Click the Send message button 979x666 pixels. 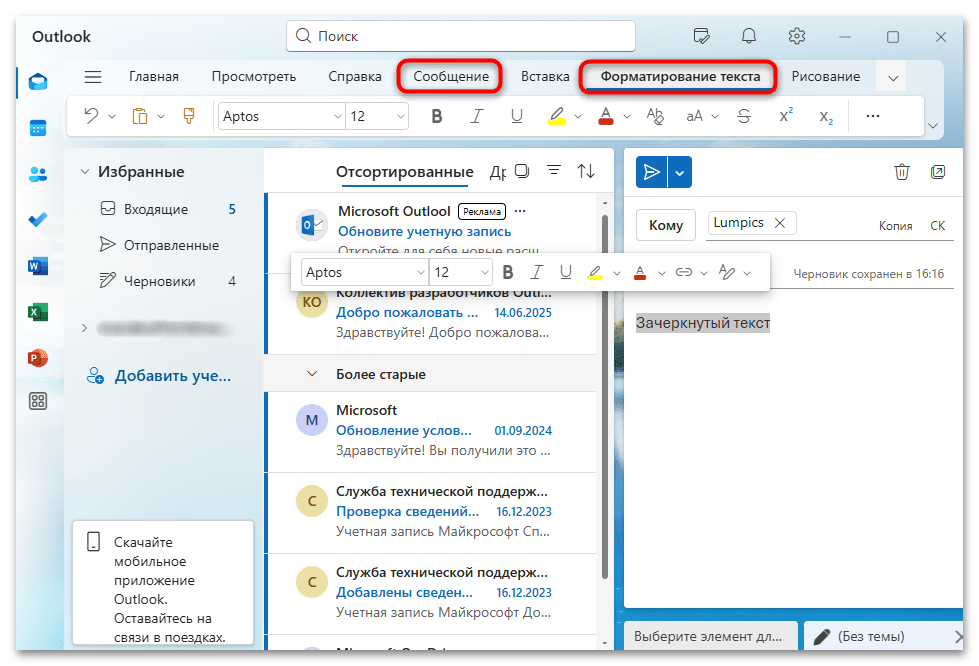(x=652, y=172)
